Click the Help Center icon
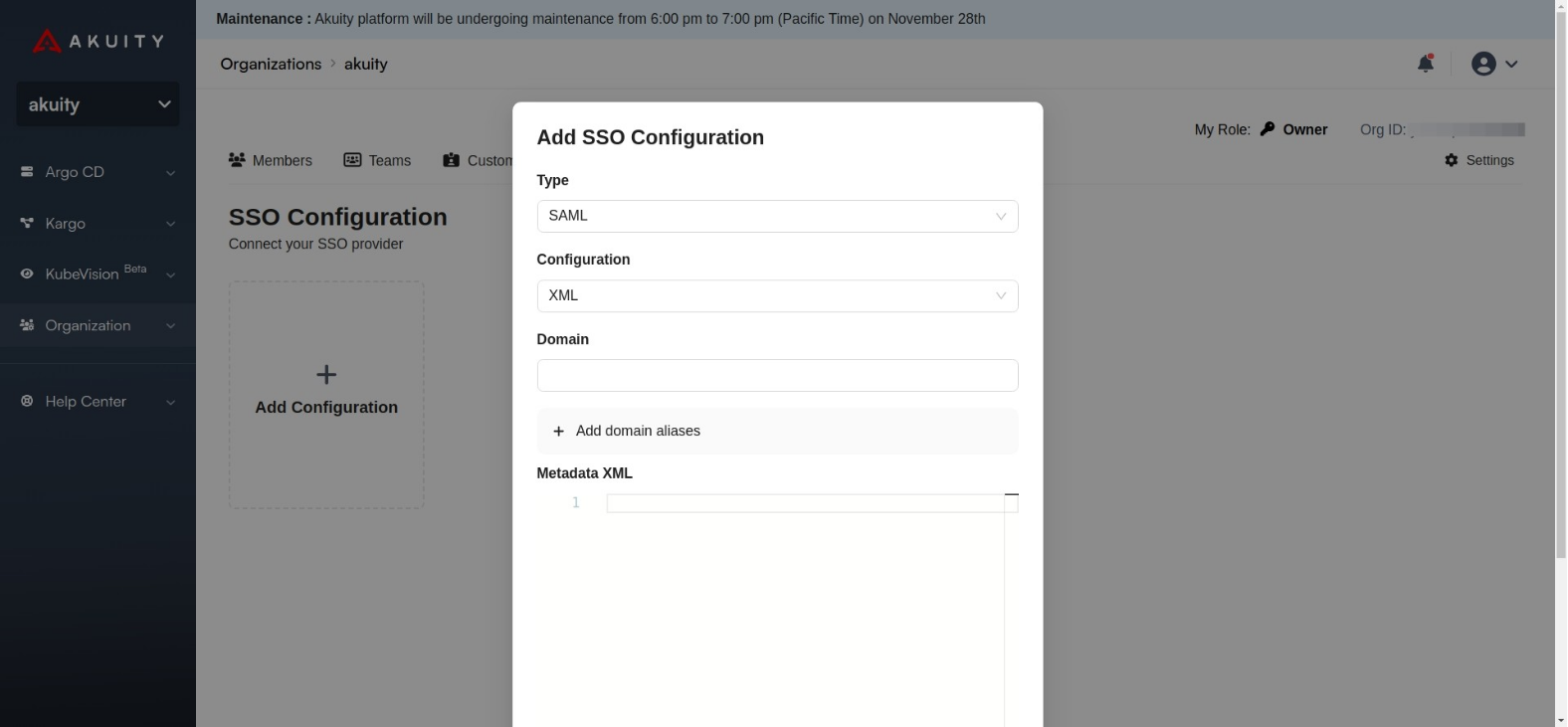This screenshot has width=1568, height=727. [27, 401]
